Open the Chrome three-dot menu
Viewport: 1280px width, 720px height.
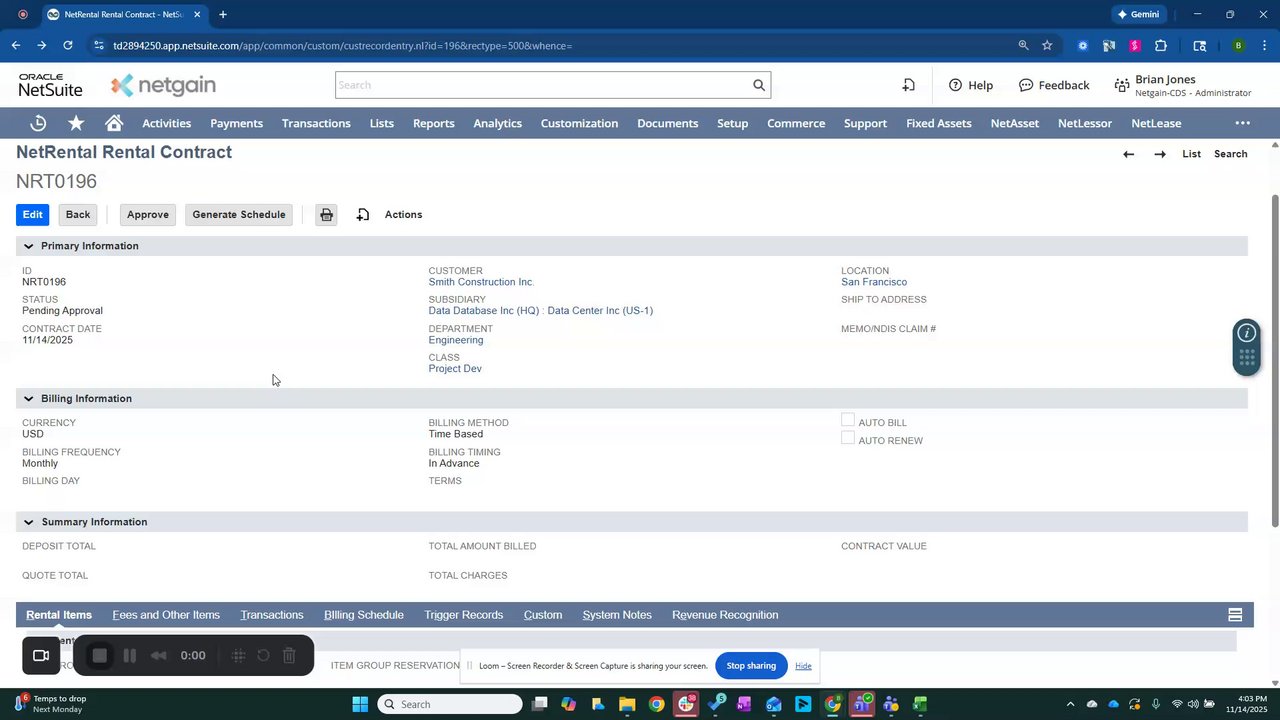pos(1265,45)
